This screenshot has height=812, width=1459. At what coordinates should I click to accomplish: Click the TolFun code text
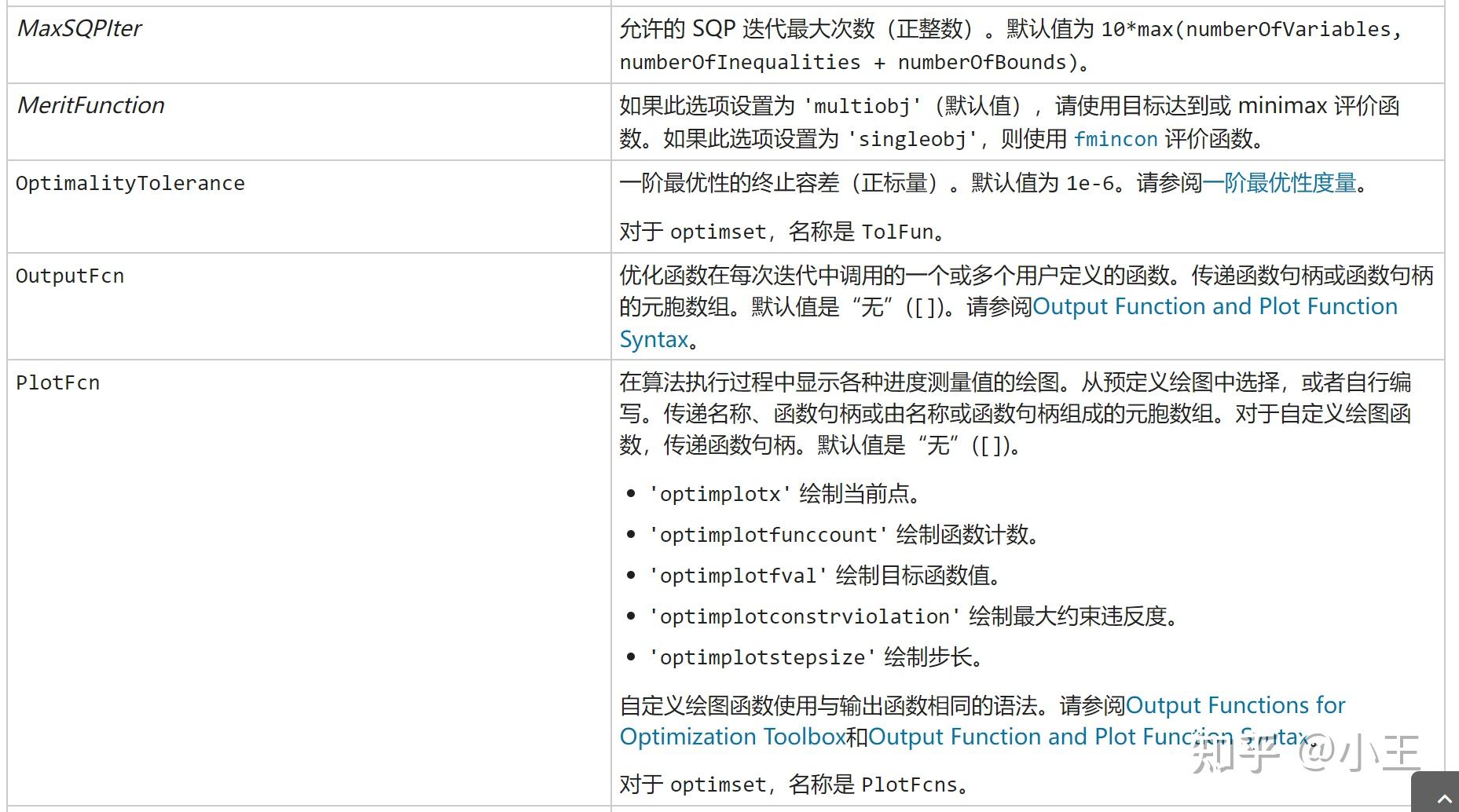[x=897, y=232]
